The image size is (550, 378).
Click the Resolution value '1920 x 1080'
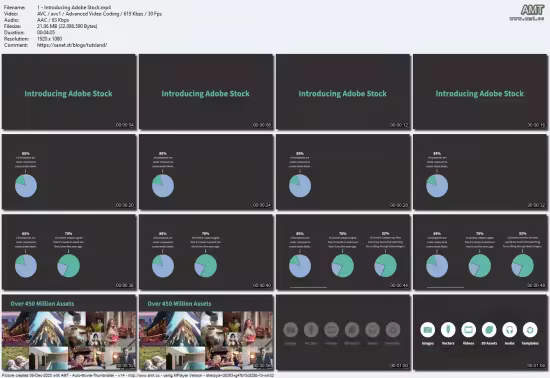[49, 39]
